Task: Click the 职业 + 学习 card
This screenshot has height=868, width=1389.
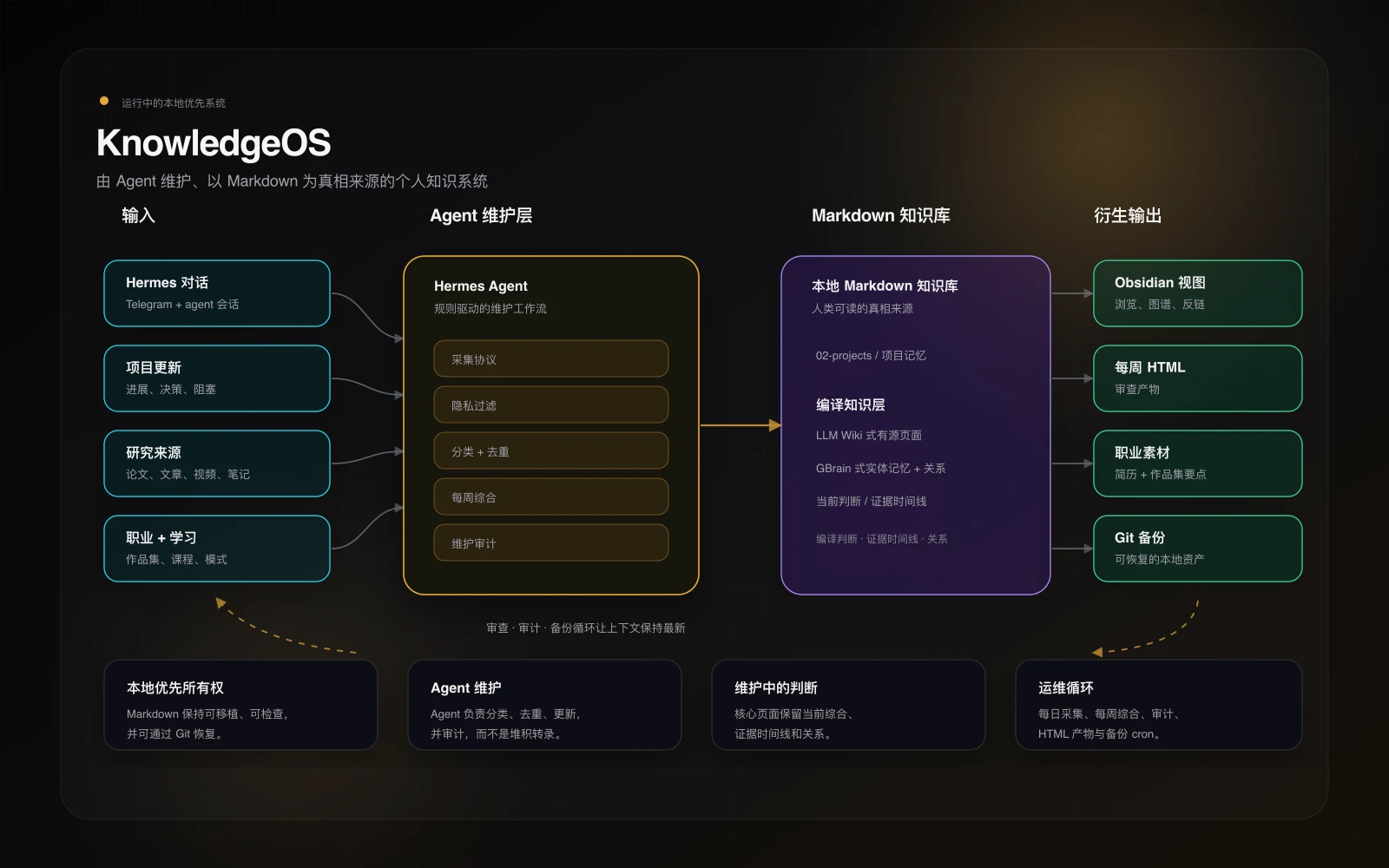Action: (x=217, y=549)
